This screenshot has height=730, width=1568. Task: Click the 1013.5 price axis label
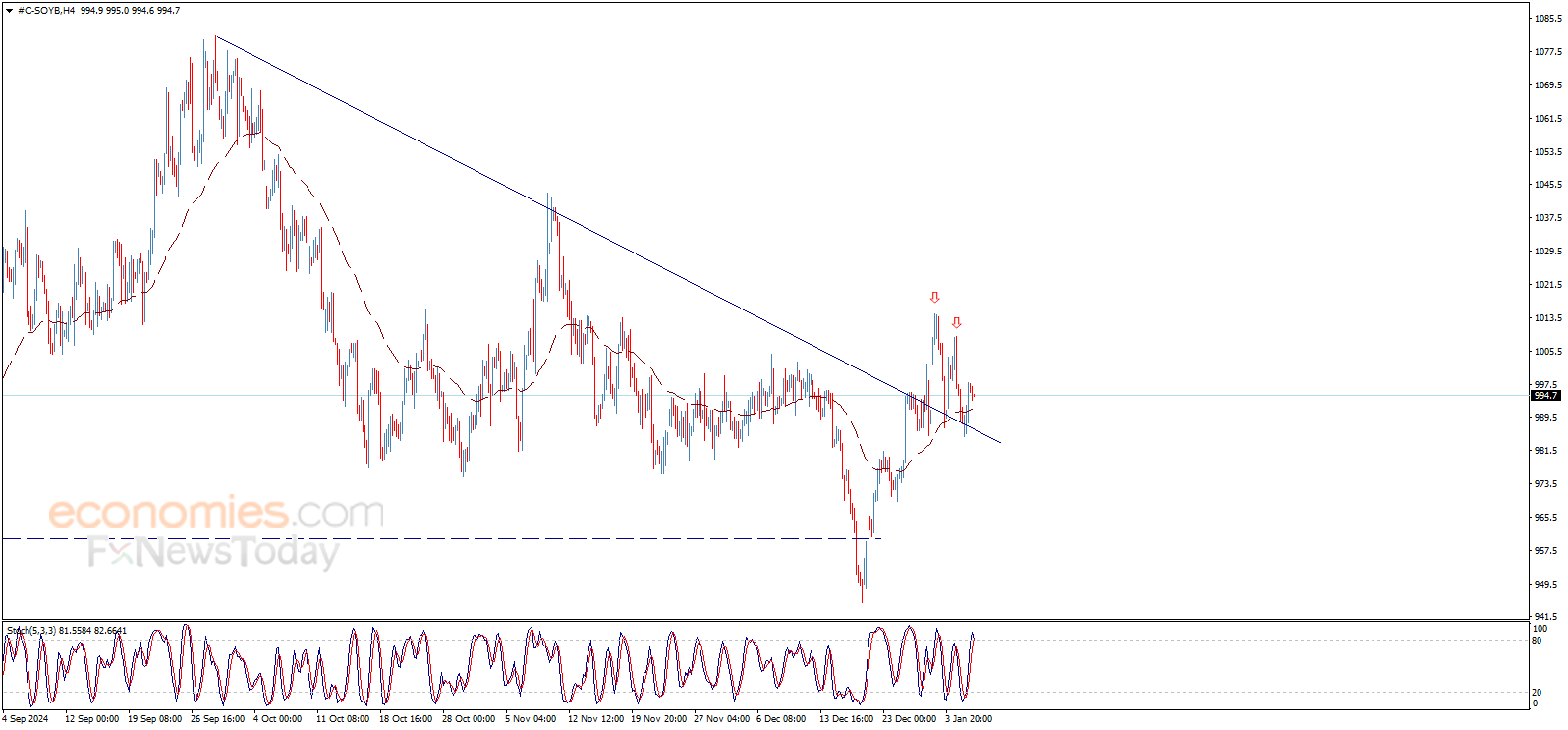1548,318
